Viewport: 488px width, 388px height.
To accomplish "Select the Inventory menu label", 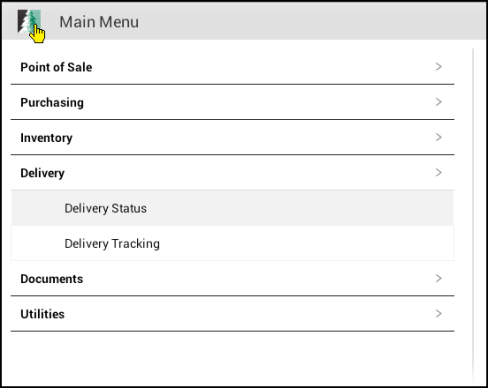I will pos(46,138).
